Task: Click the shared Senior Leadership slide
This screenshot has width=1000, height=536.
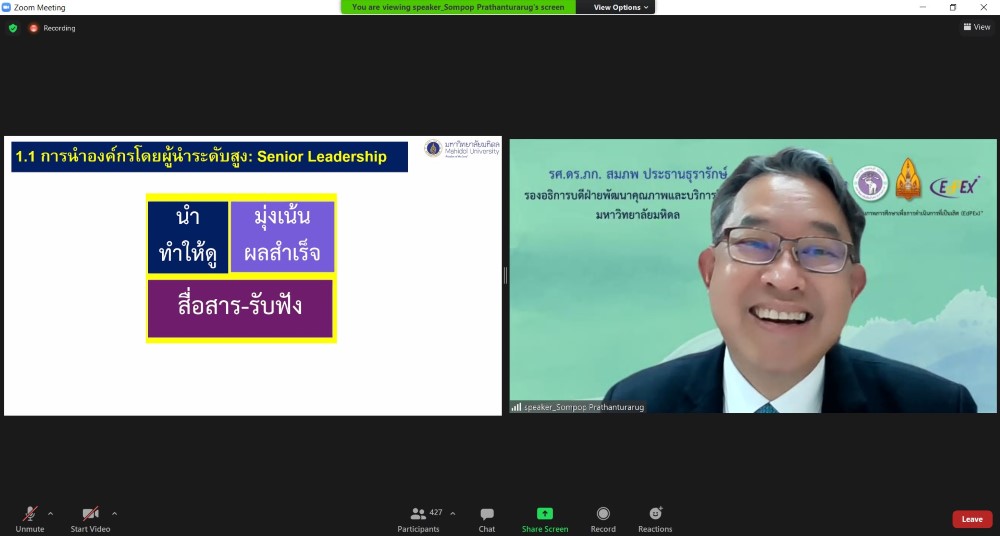Action: pos(253,275)
